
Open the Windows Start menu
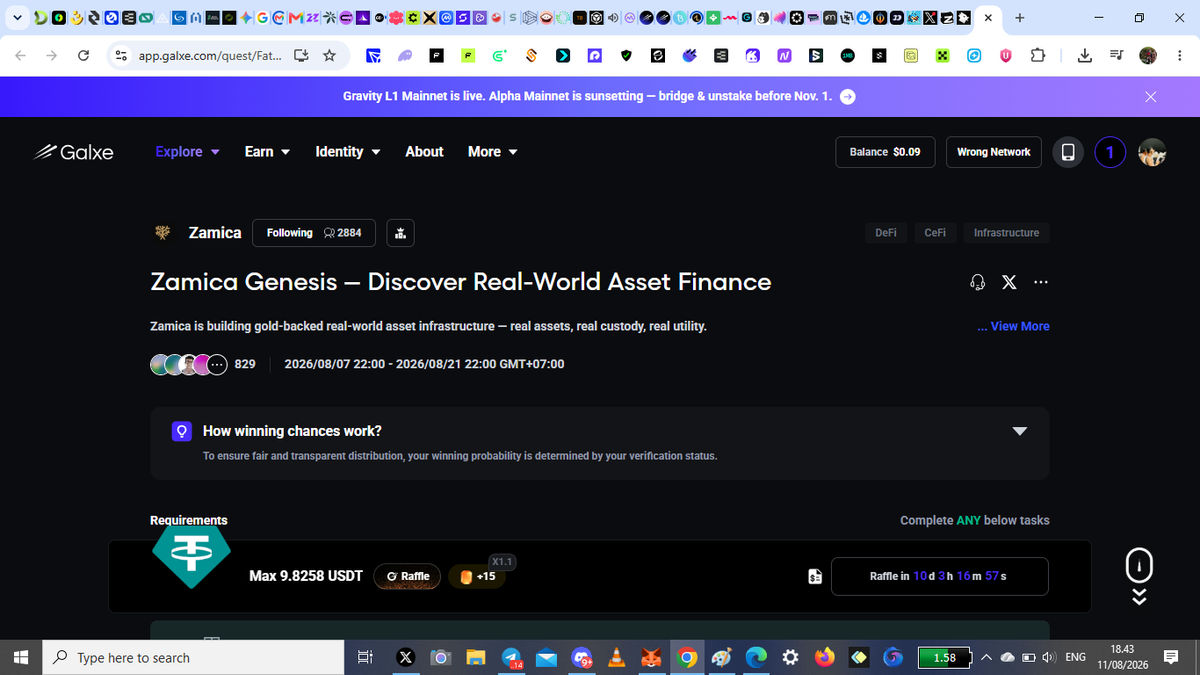point(21,657)
